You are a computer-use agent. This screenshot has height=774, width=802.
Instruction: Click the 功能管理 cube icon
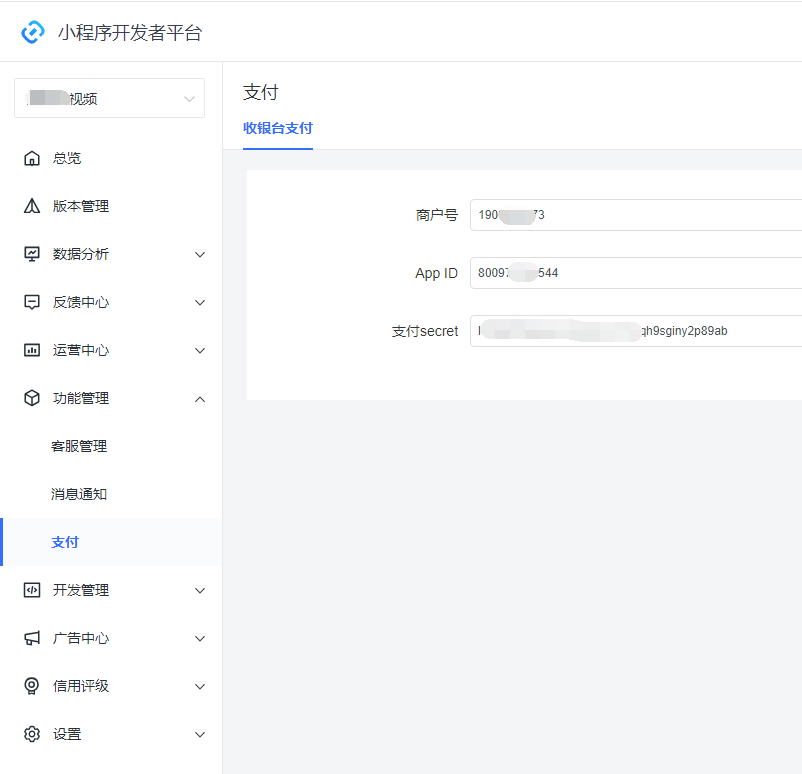click(32, 398)
